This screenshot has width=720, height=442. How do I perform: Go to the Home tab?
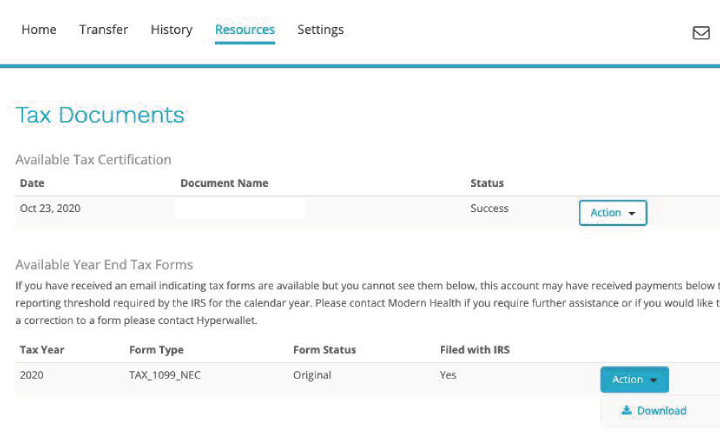click(39, 30)
